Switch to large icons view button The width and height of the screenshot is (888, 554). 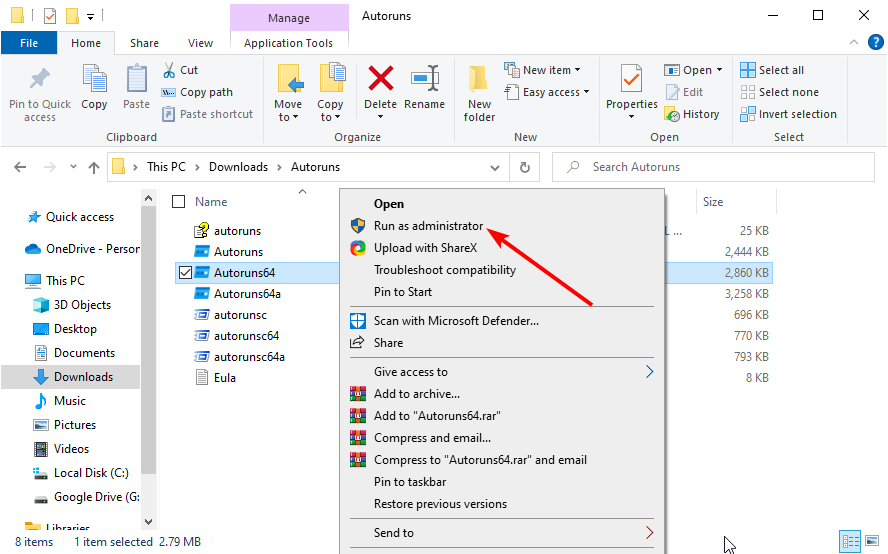point(872,540)
